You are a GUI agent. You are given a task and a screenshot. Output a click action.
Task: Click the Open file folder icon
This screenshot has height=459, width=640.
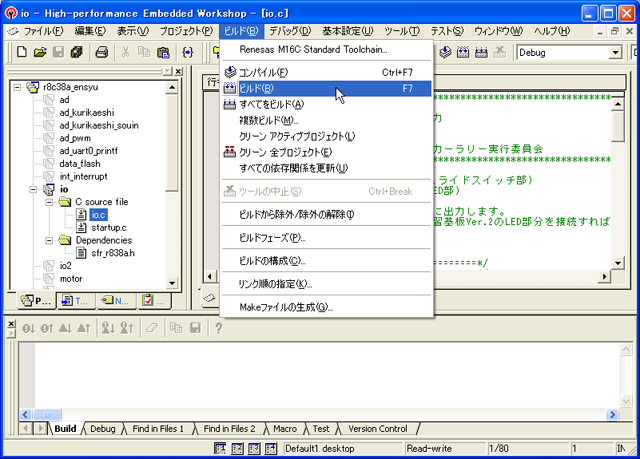point(40,52)
